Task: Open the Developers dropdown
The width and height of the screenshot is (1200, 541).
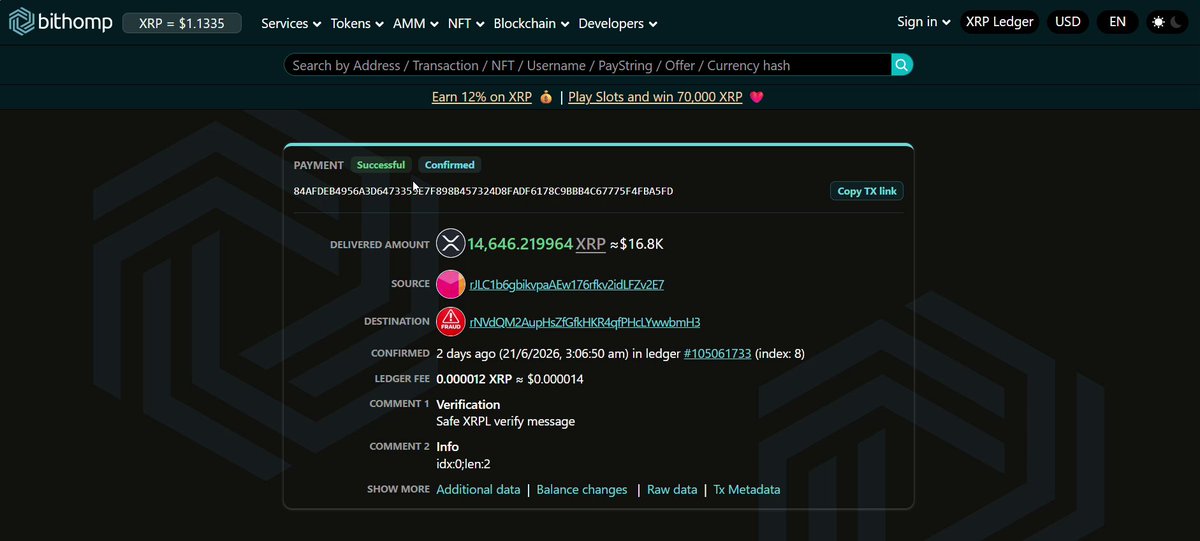Action: point(618,23)
